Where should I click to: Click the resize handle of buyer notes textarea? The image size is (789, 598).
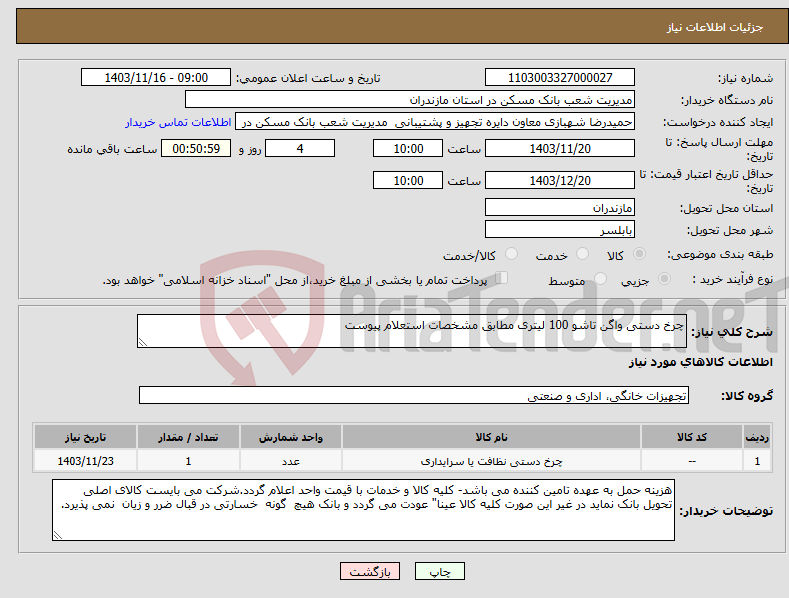coord(58,536)
